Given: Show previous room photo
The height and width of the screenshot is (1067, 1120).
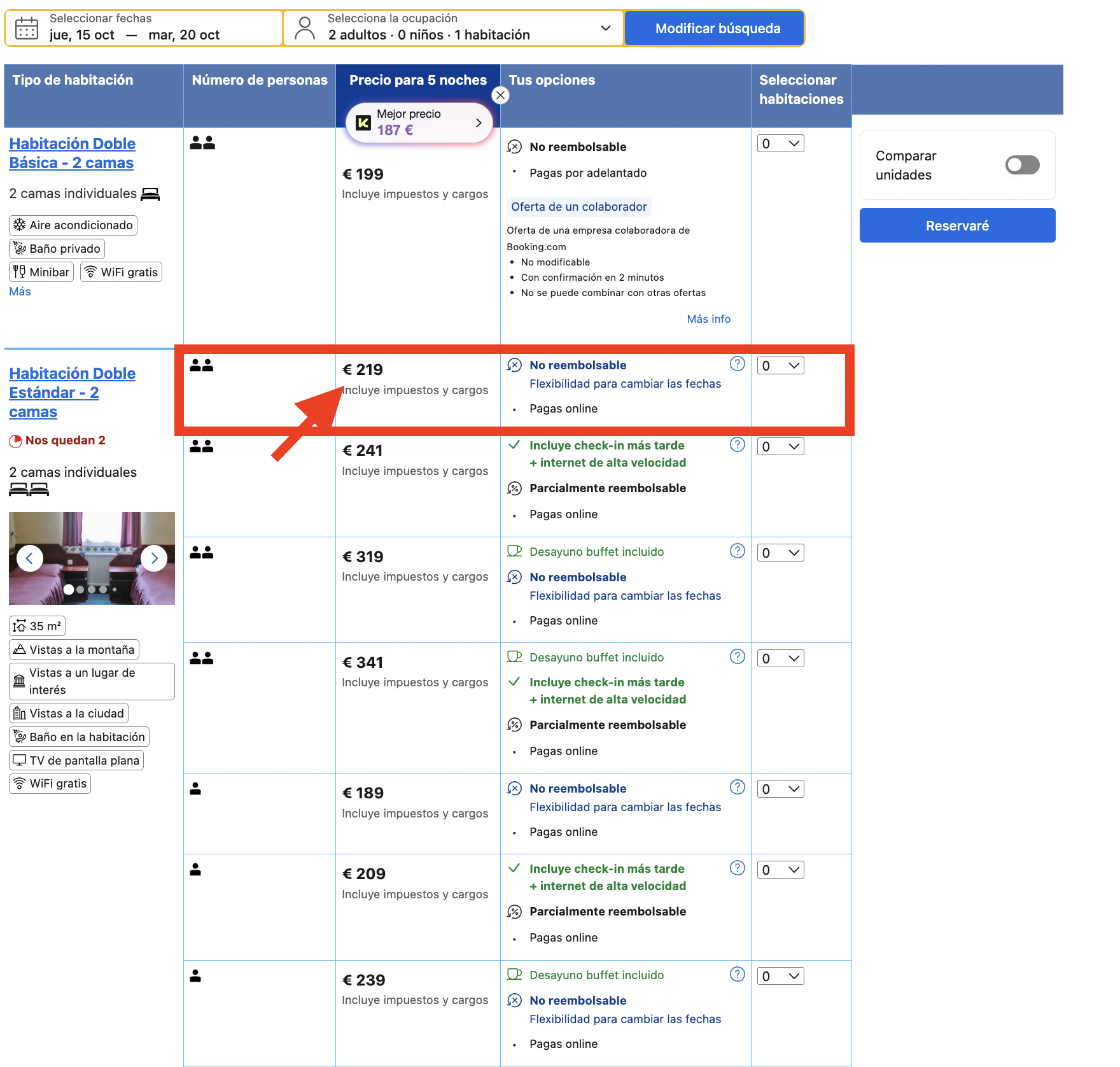Looking at the screenshot, I should coord(29,558).
